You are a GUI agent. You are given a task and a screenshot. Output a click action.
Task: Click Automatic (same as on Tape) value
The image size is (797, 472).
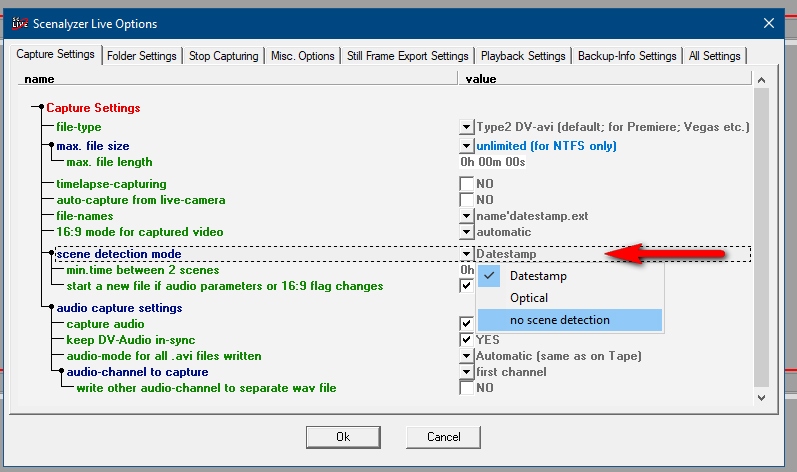coord(559,356)
